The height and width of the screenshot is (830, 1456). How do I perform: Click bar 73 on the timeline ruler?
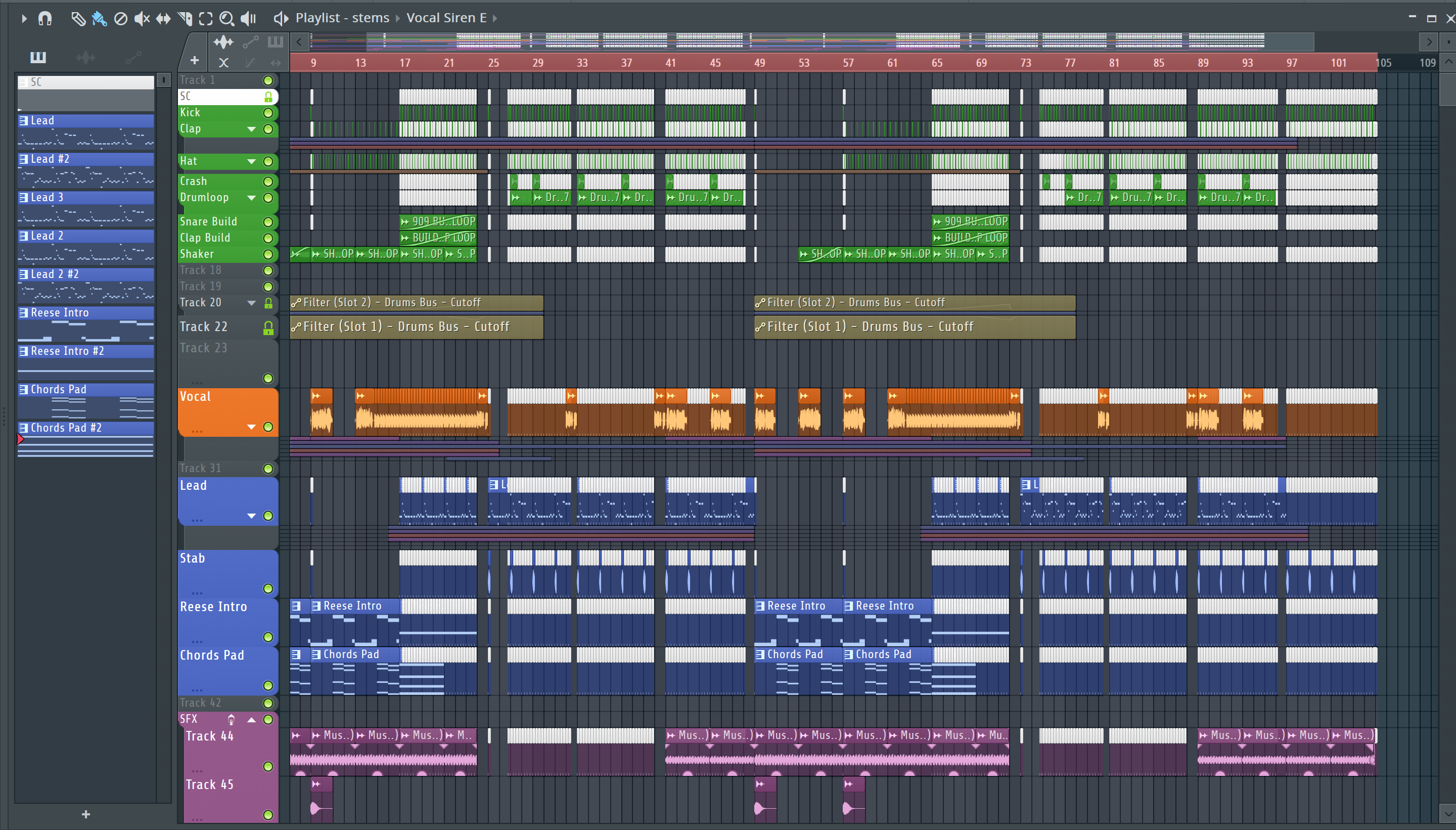tap(1026, 63)
